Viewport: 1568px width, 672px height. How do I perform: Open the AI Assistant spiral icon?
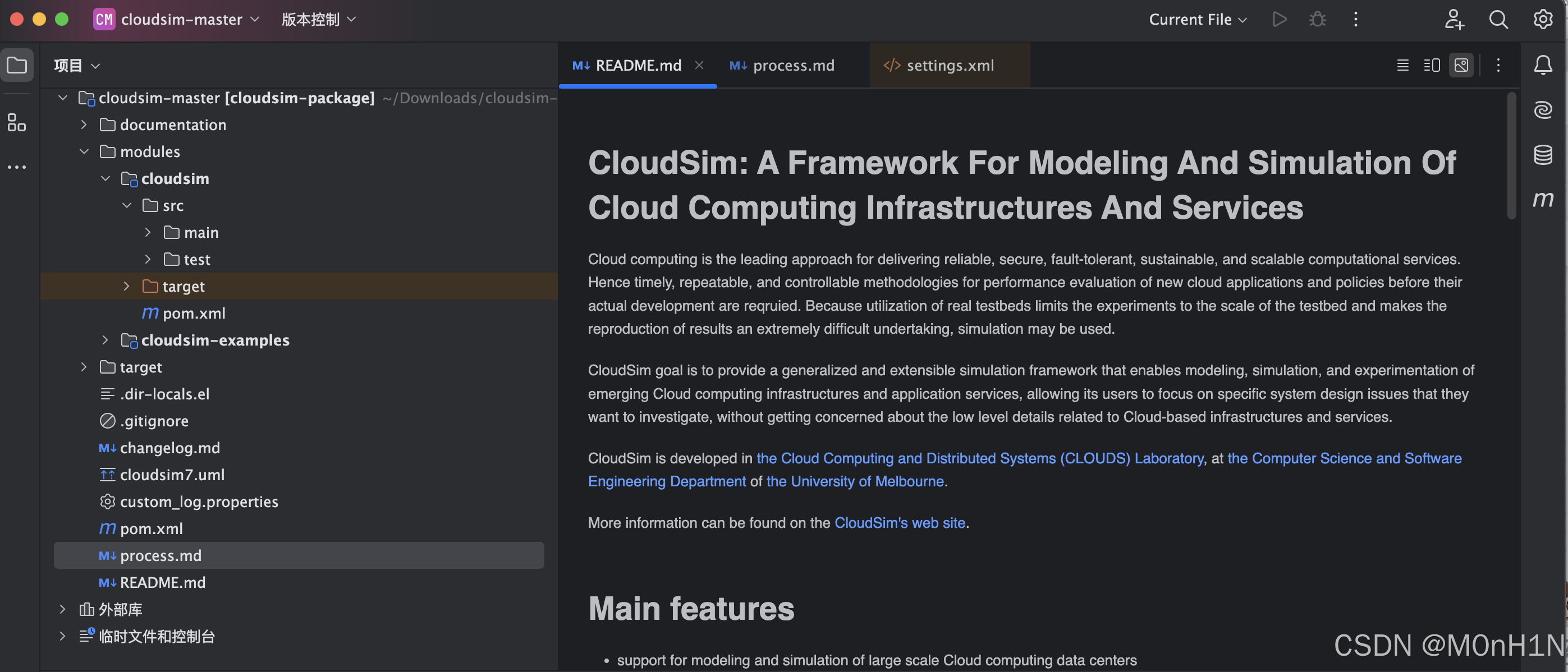coord(1543,110)
